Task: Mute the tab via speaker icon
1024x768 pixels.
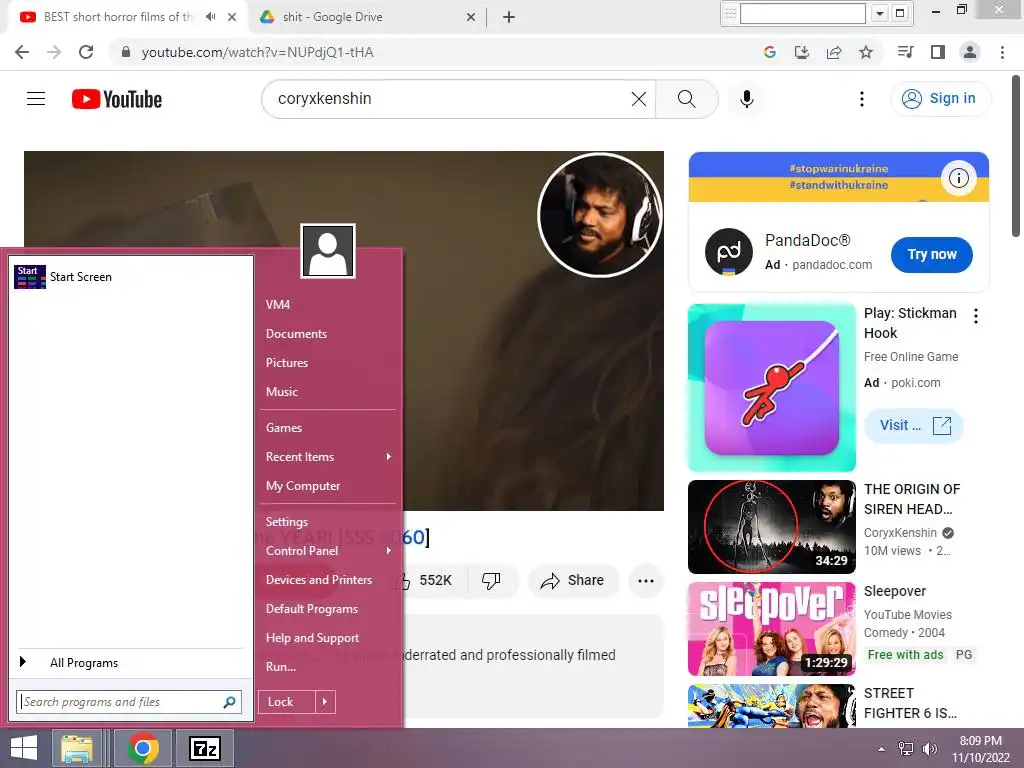Action: (x=210, y=17)
